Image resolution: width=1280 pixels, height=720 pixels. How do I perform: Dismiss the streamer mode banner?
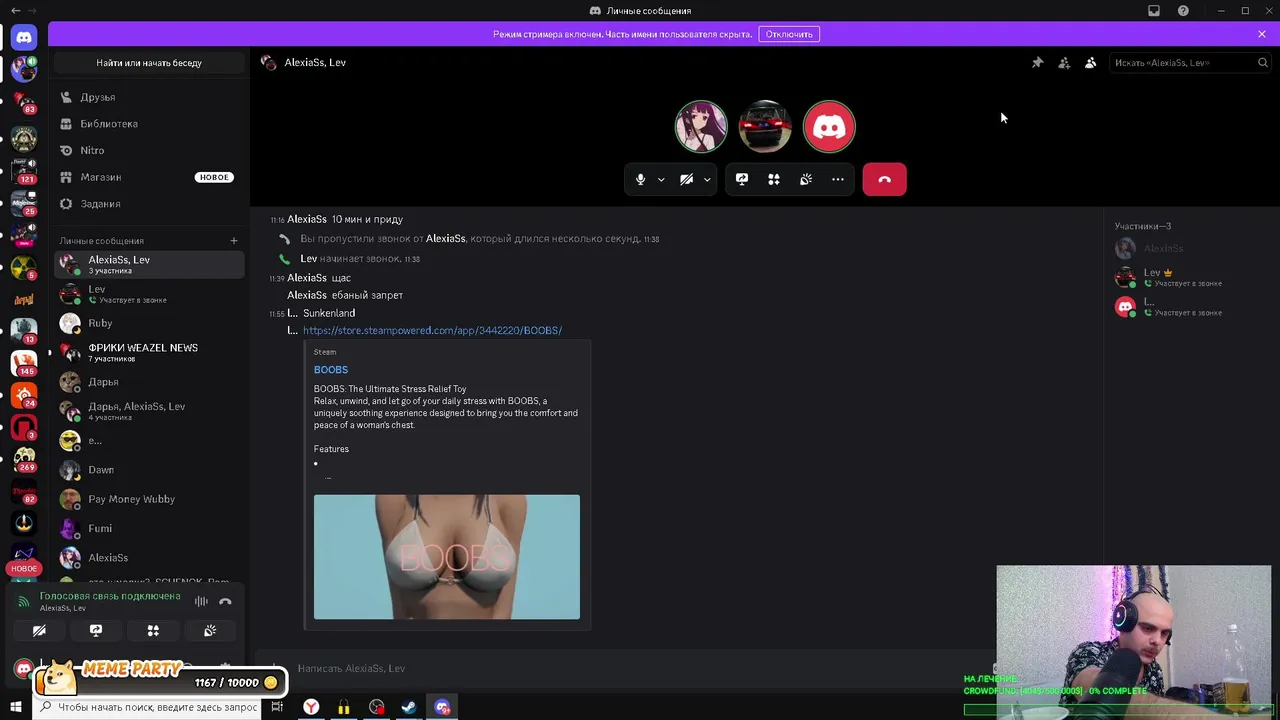point(1262,34)
